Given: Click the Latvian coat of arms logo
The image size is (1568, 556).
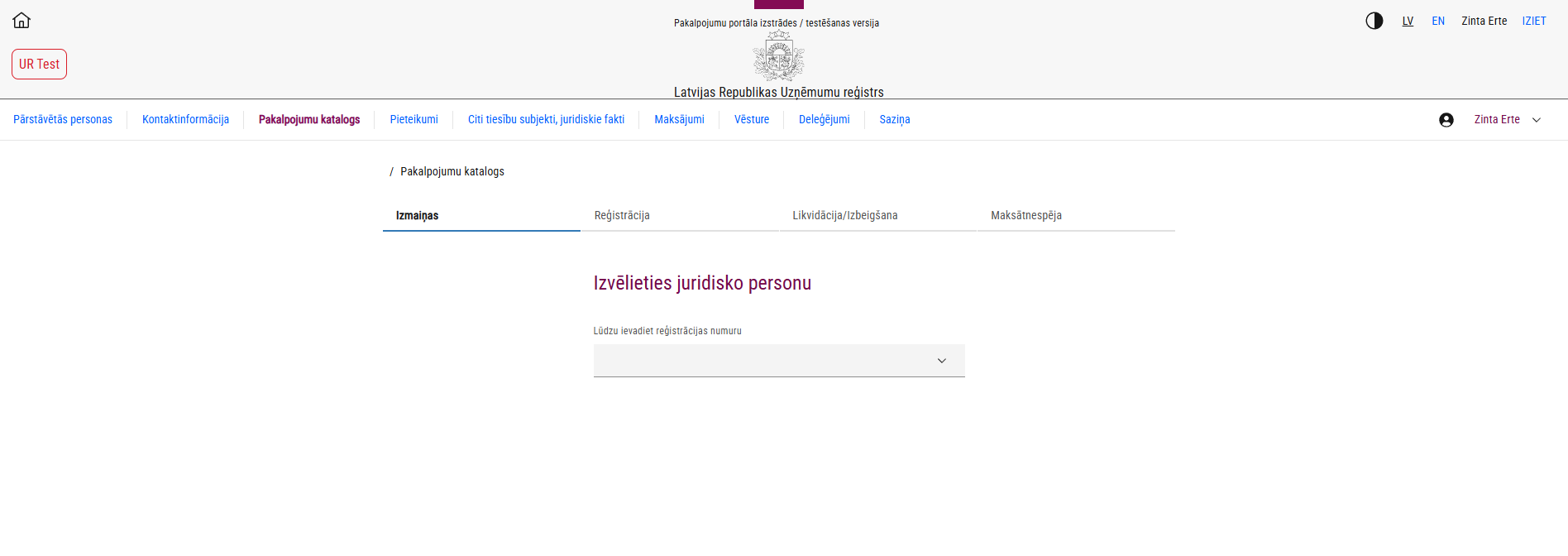Looking at the screenshot, I should [x=778, y=56].
